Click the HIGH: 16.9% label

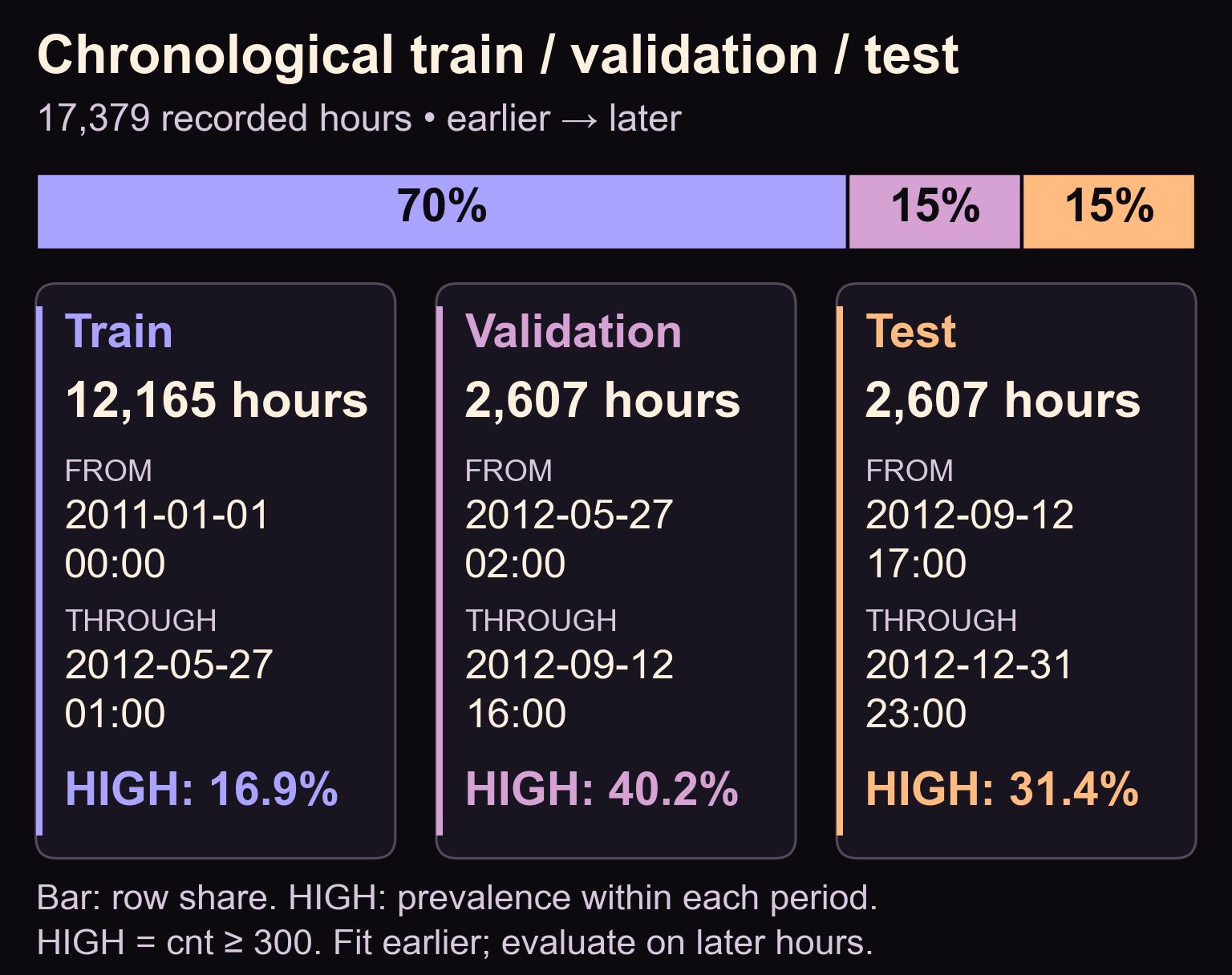point(201,789)
